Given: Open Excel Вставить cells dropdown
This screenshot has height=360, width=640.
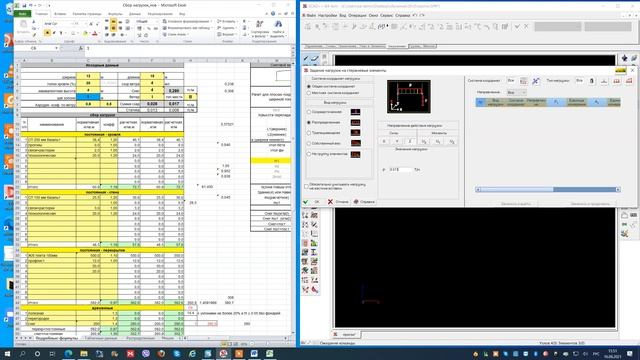Looking at the screenshot, I should (227, 21).
